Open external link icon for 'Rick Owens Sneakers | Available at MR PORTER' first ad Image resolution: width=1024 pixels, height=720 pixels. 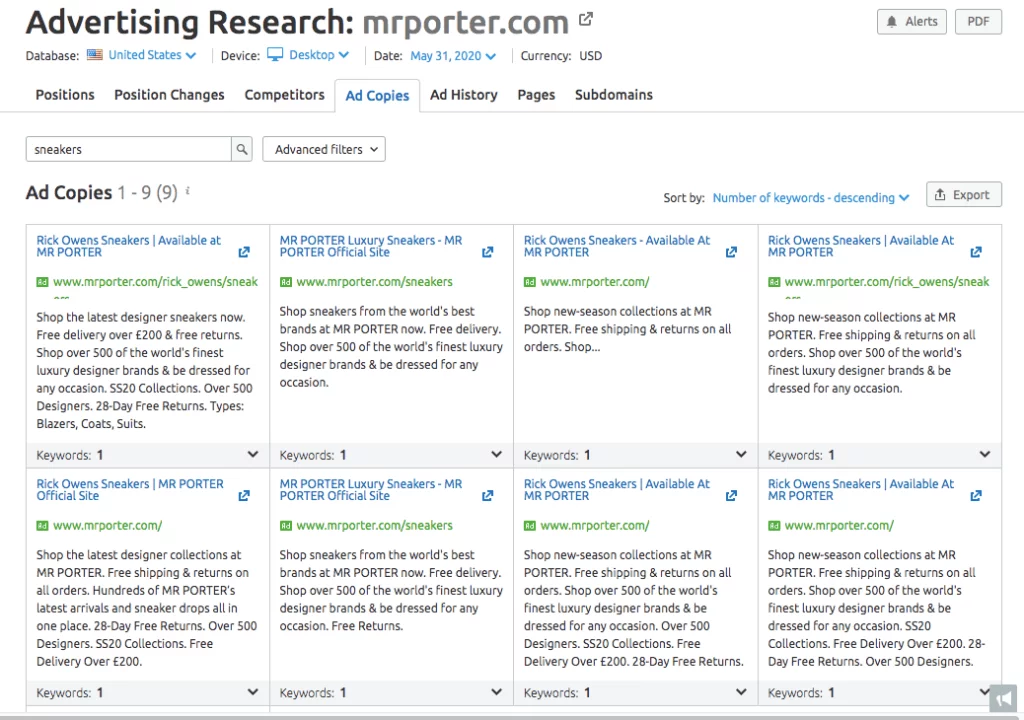(244, 252)
